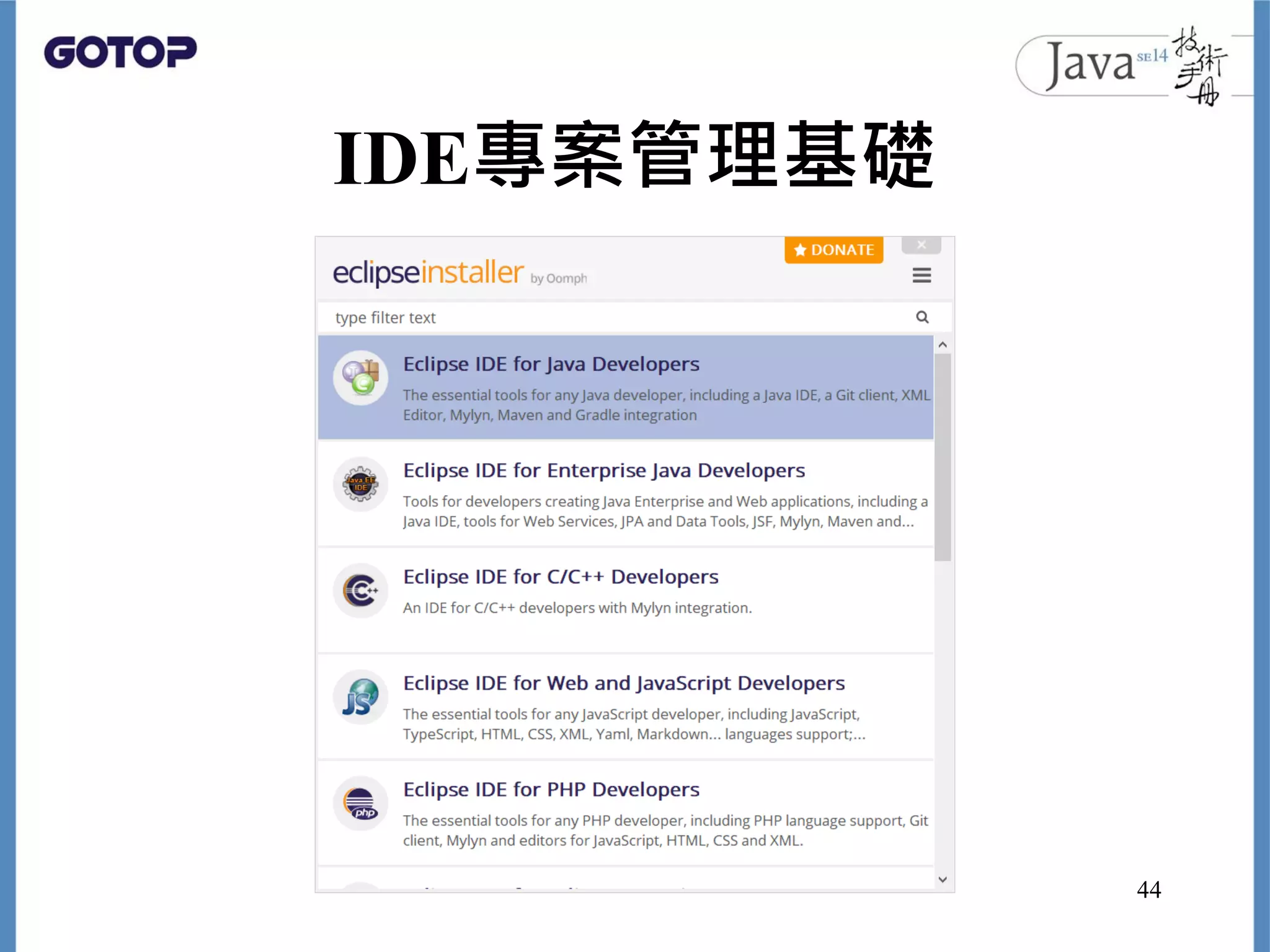Click the scrollbar up arrow
The image size is (1270, 952).
tap(943, 345)
